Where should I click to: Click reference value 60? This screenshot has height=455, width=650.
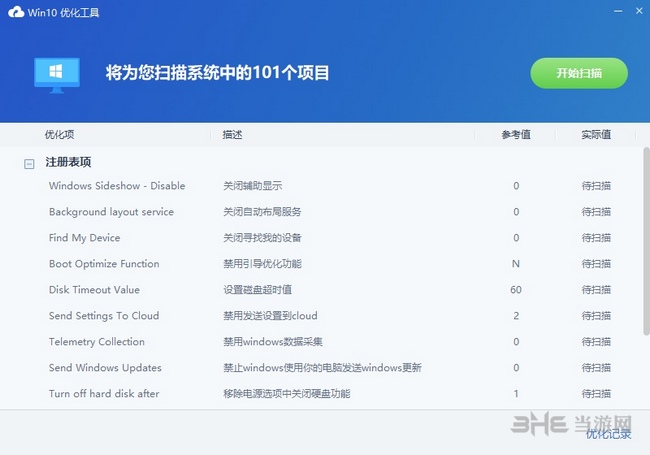(516, 290)
